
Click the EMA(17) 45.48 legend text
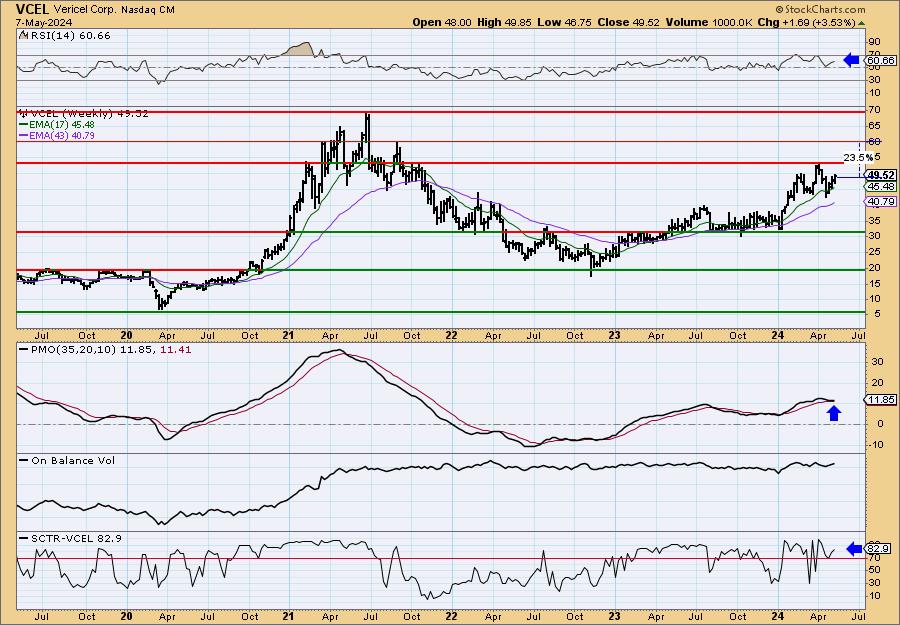click(62, 125)
